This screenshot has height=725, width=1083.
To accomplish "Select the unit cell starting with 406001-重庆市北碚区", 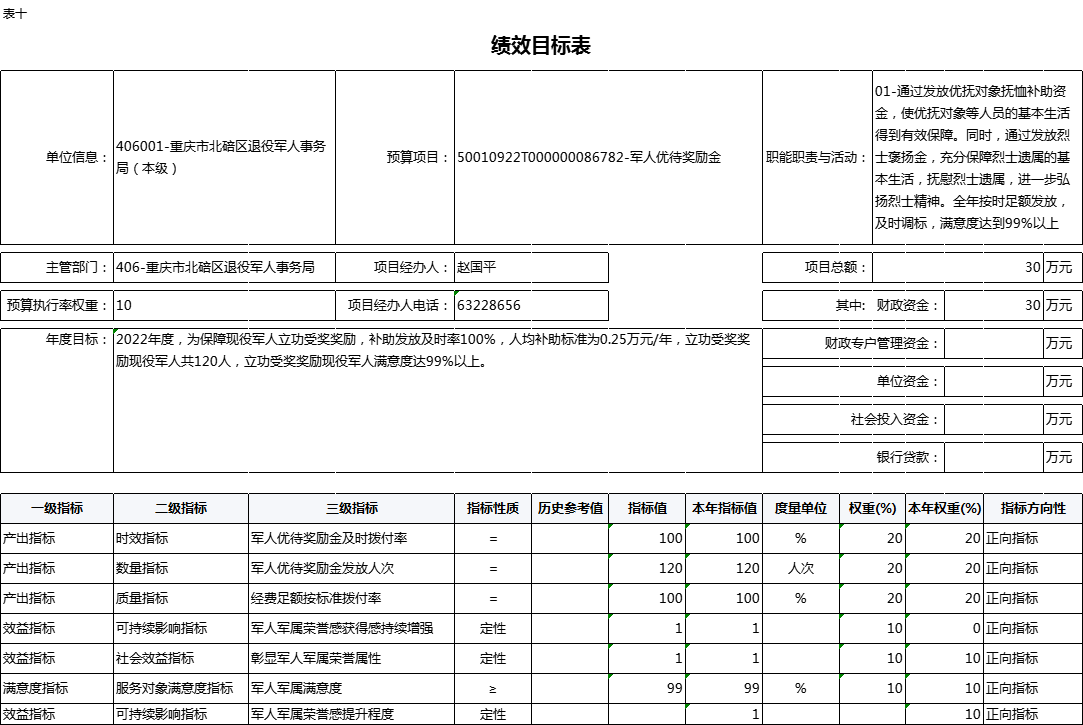I will coord(224,157).
